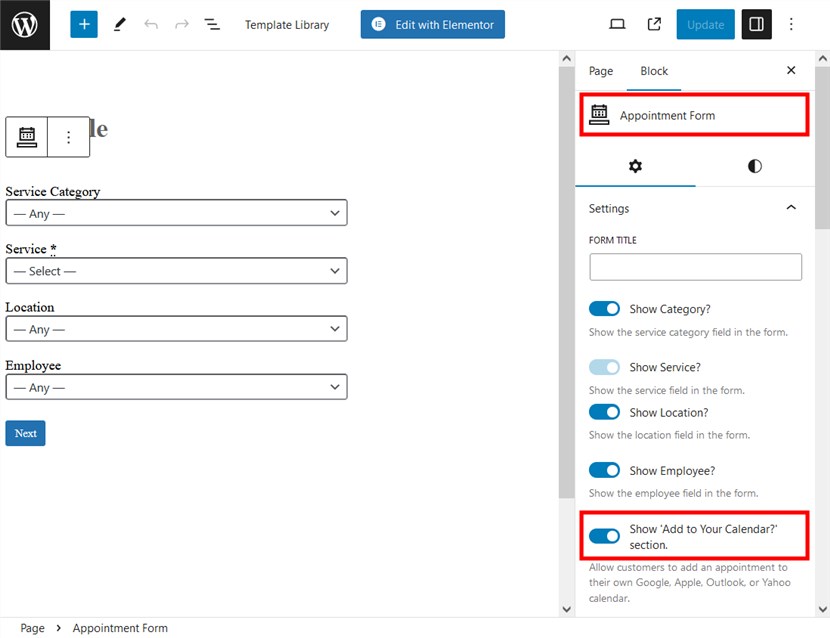This screenshot has height=638, width=830.
Task: Click Edit with Elementor button
Action: click(x=432, y=24)
